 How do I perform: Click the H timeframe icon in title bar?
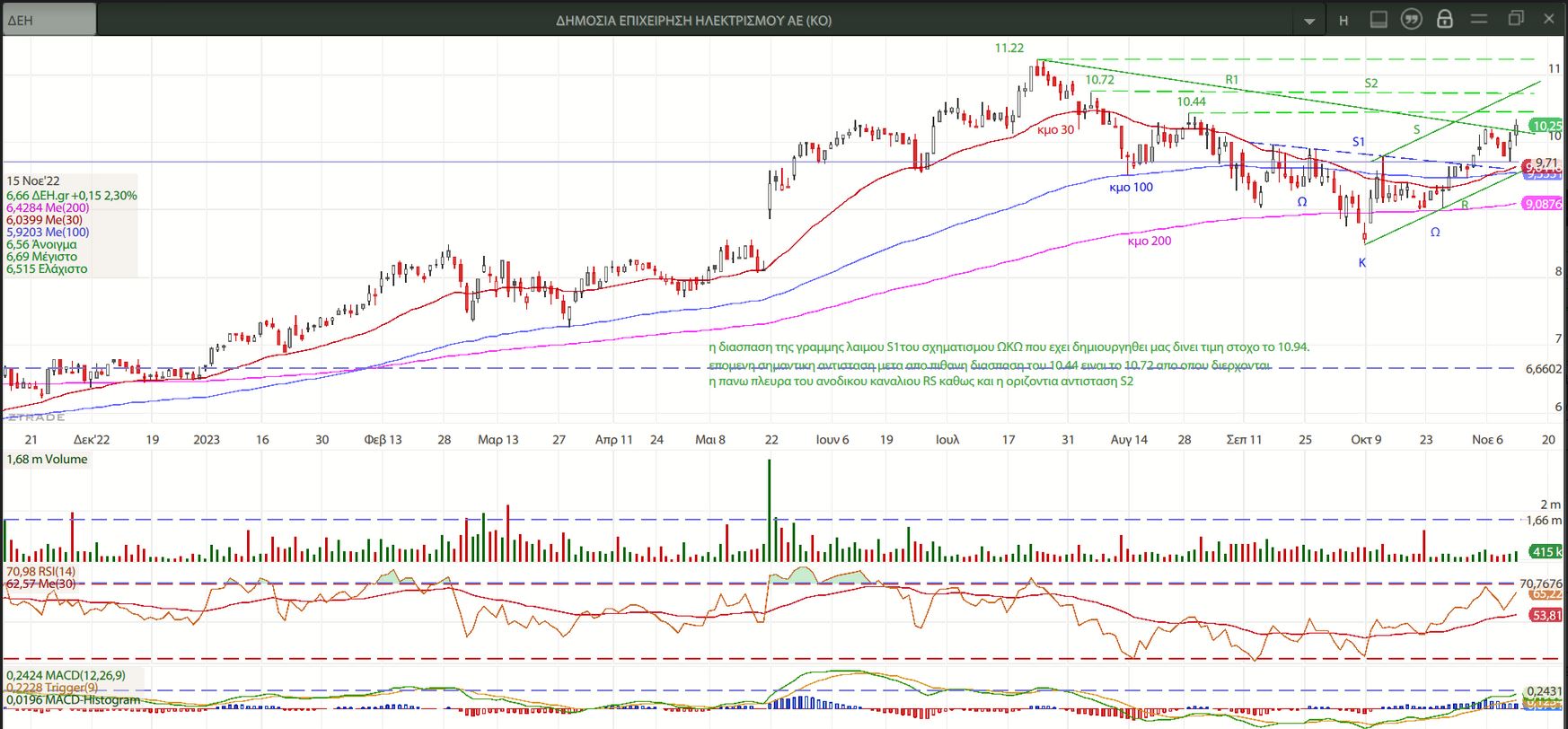[1343, 20]
